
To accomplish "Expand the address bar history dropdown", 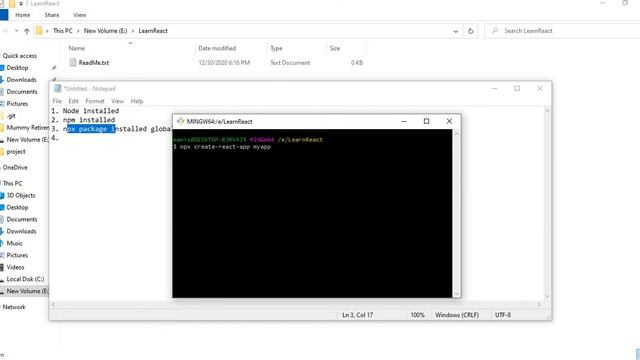I will [x=456, y=31].
